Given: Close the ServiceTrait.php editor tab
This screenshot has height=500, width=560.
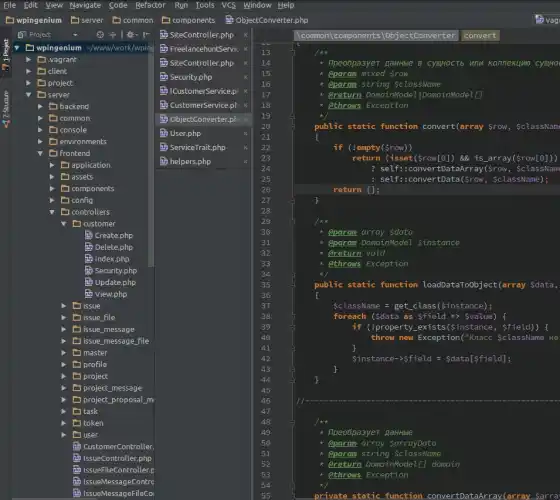Looking at the screenshot, I should click(x=246, y=148).
